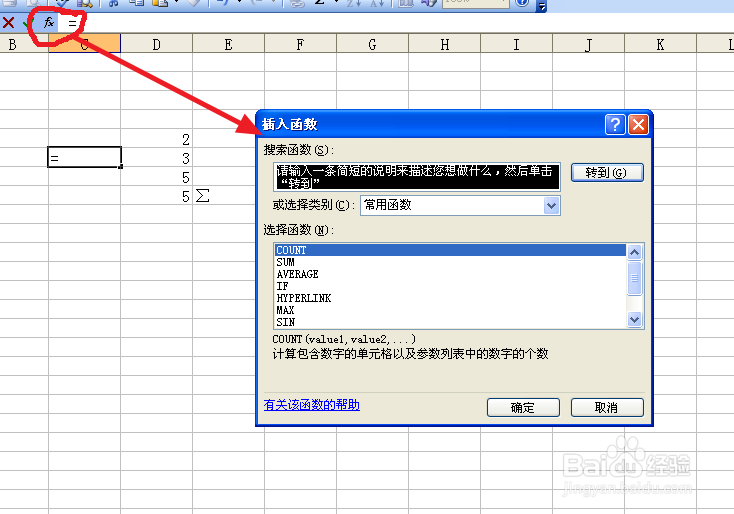Click the function list scroll down arrow
The image size is (734, 514).
(634, 320)
